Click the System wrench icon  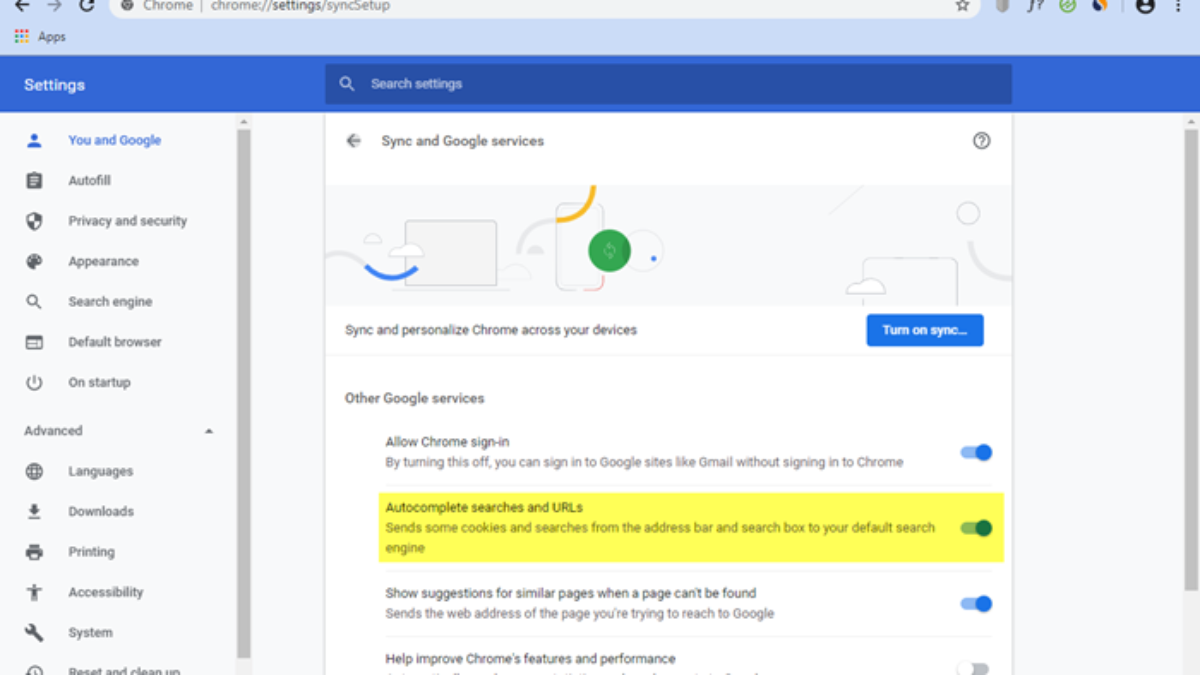(34, 632)
